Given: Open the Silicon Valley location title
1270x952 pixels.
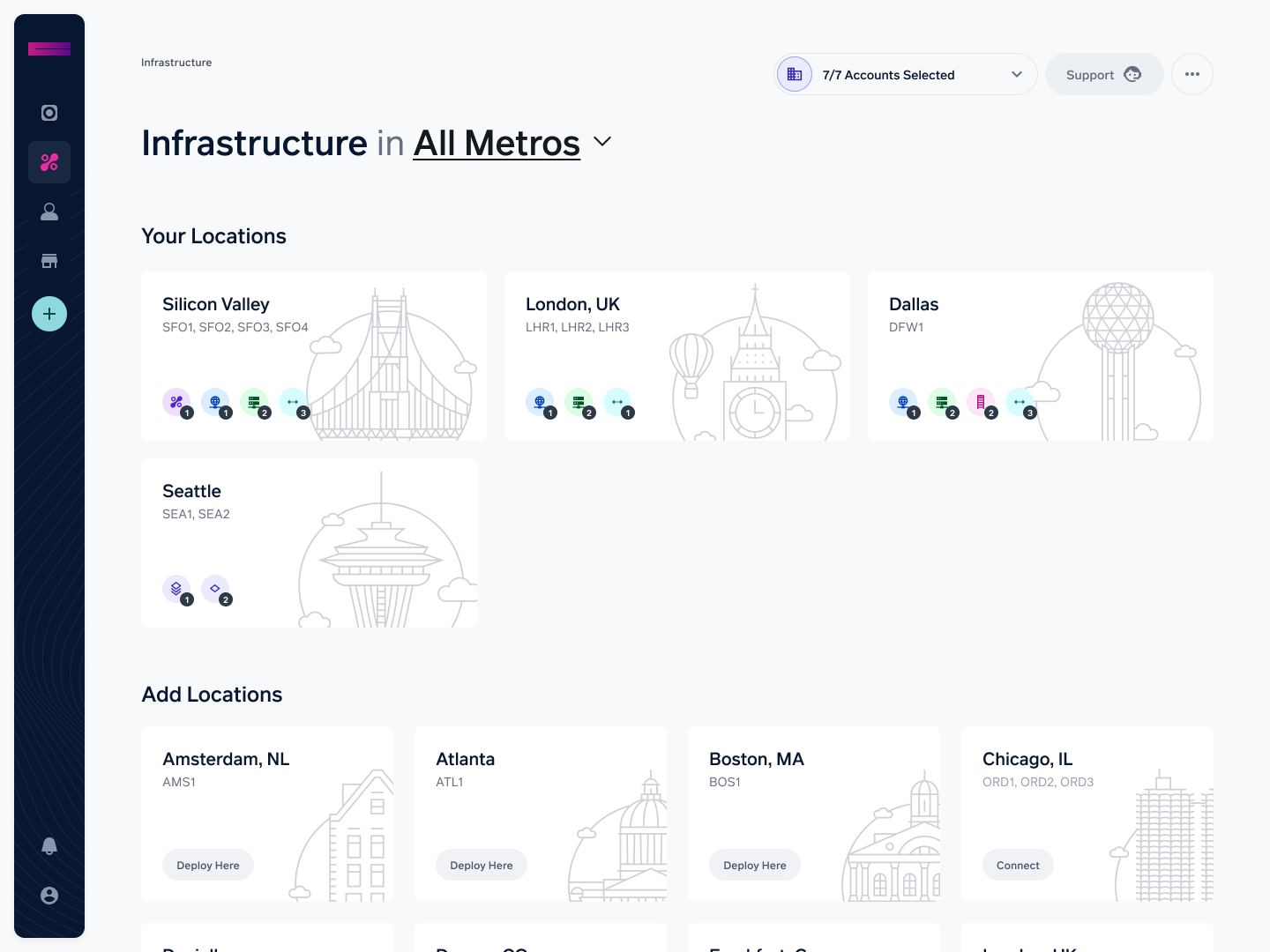Looking at the screenshot, I should [x=216, y=304].
